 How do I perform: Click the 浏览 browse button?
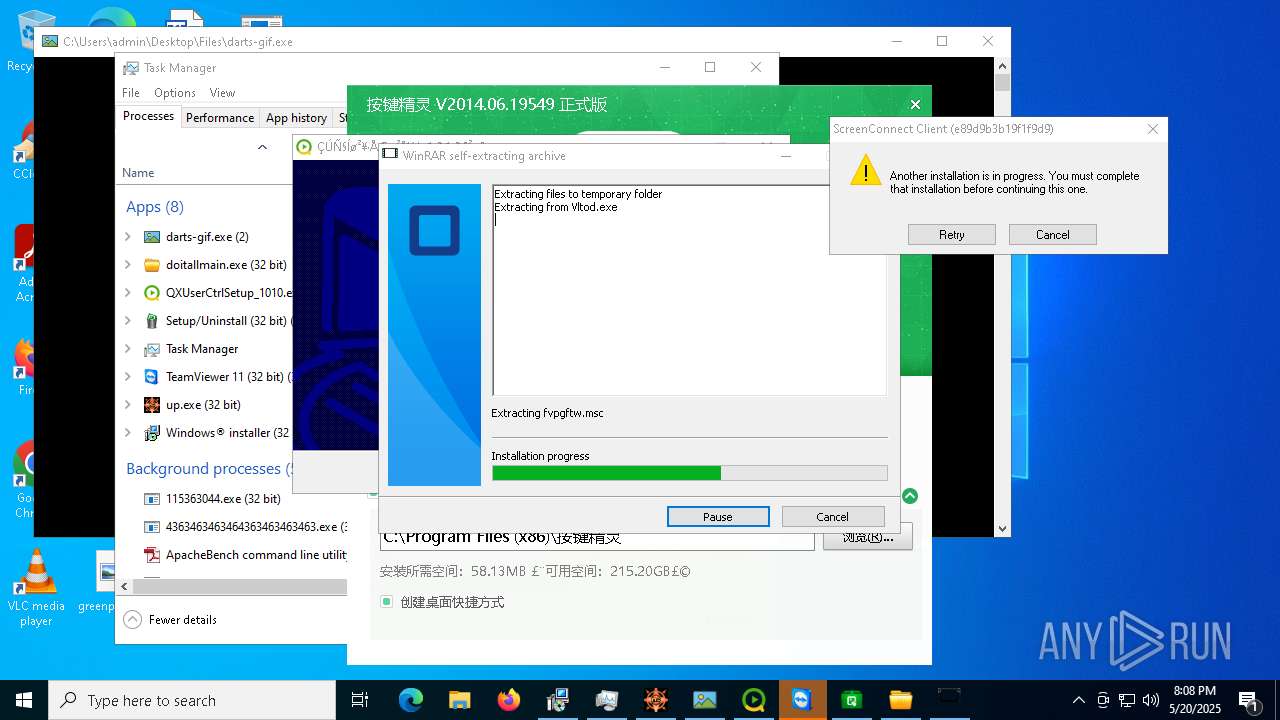(x=867, y=537)
